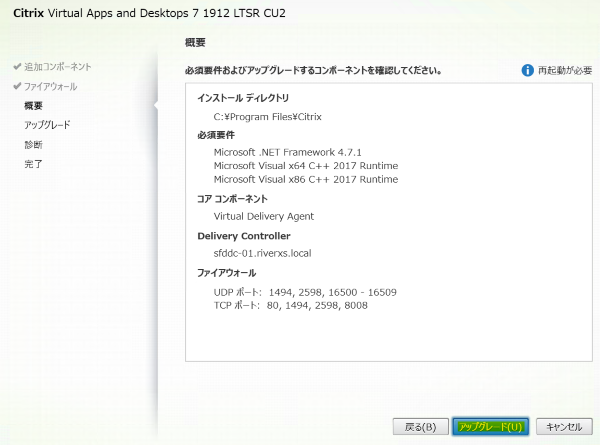Click the Virtual Delivery Agent component entry
The width and height of the screenshot is (600, 445).
pyautogui.click(x=264, y=215)
